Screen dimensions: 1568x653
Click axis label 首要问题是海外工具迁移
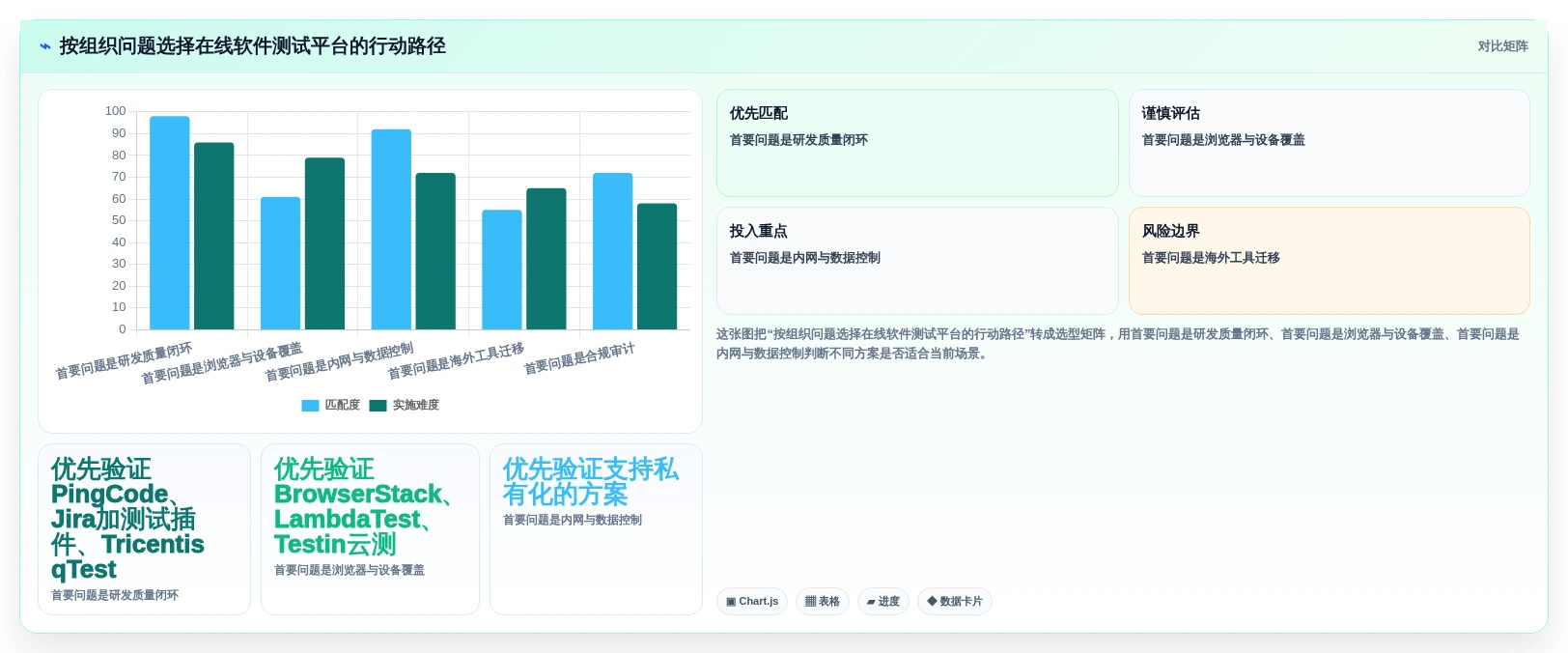point(456,361)
